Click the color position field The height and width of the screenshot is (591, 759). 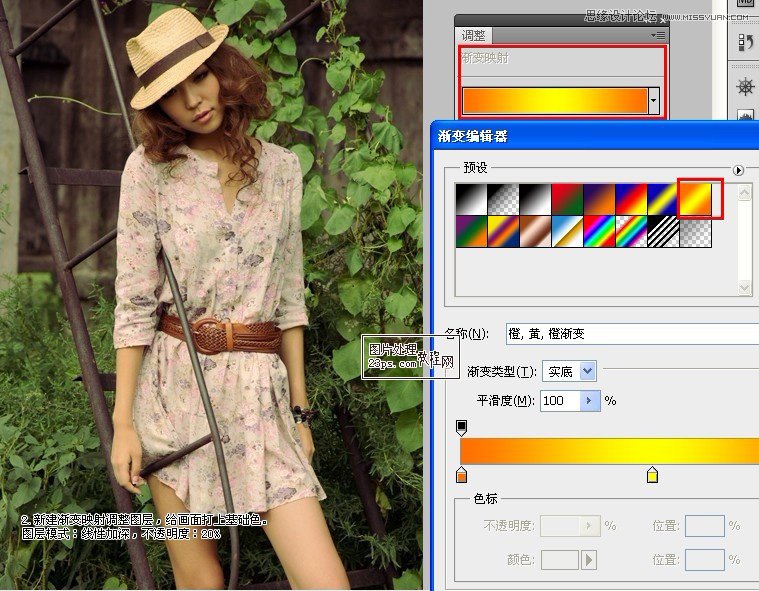pos(705,560)
